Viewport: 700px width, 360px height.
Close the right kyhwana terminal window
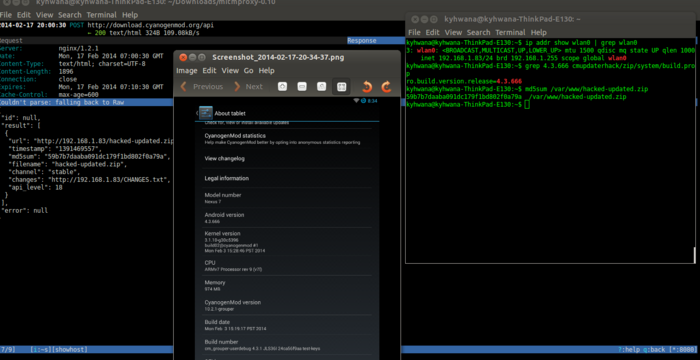[x=415, y=19]
